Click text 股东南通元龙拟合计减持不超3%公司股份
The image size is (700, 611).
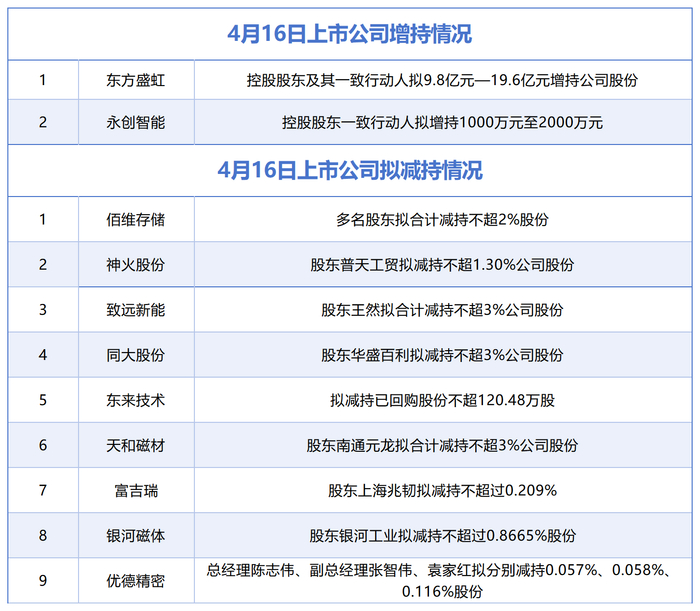point(442,445)
